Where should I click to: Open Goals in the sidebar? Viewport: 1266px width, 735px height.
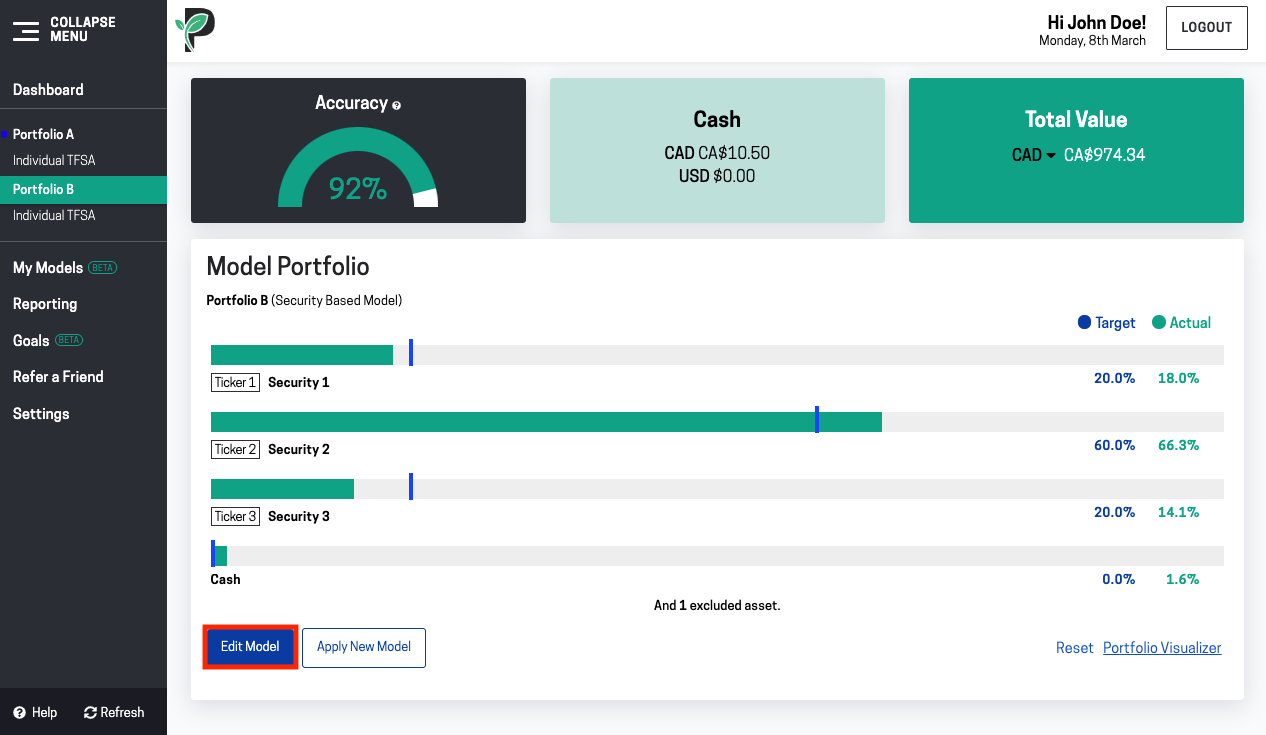coord(31,341)
